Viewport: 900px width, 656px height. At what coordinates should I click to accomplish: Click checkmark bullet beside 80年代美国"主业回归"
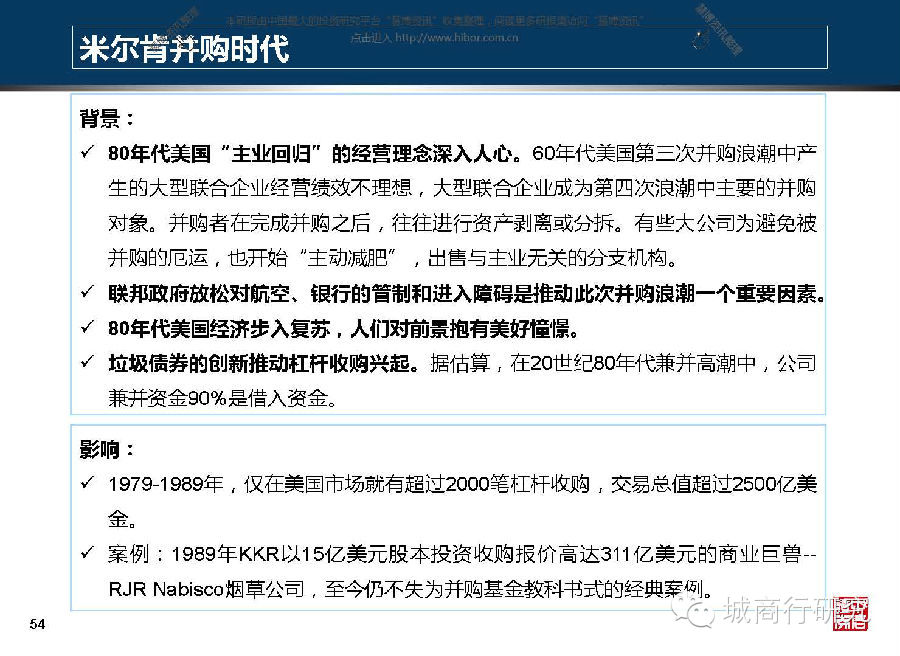(x=87, y=152)
